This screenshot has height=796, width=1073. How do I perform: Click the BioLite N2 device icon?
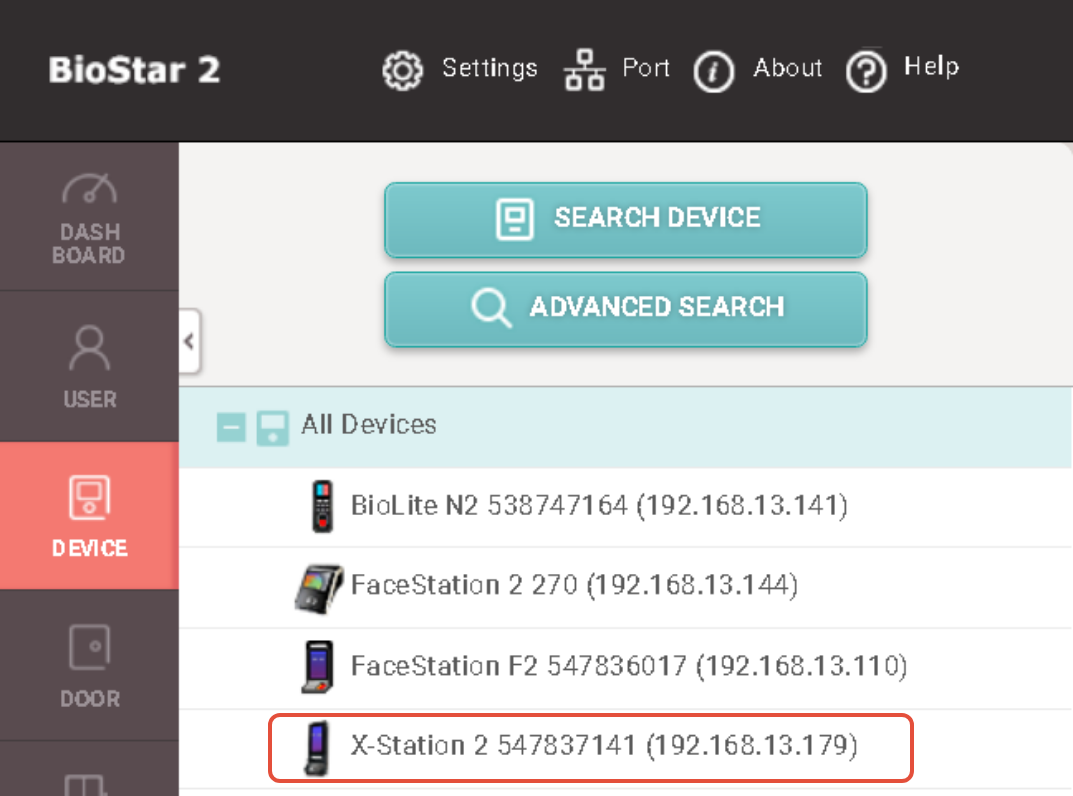pyautogui.click(x=322, y=506)
